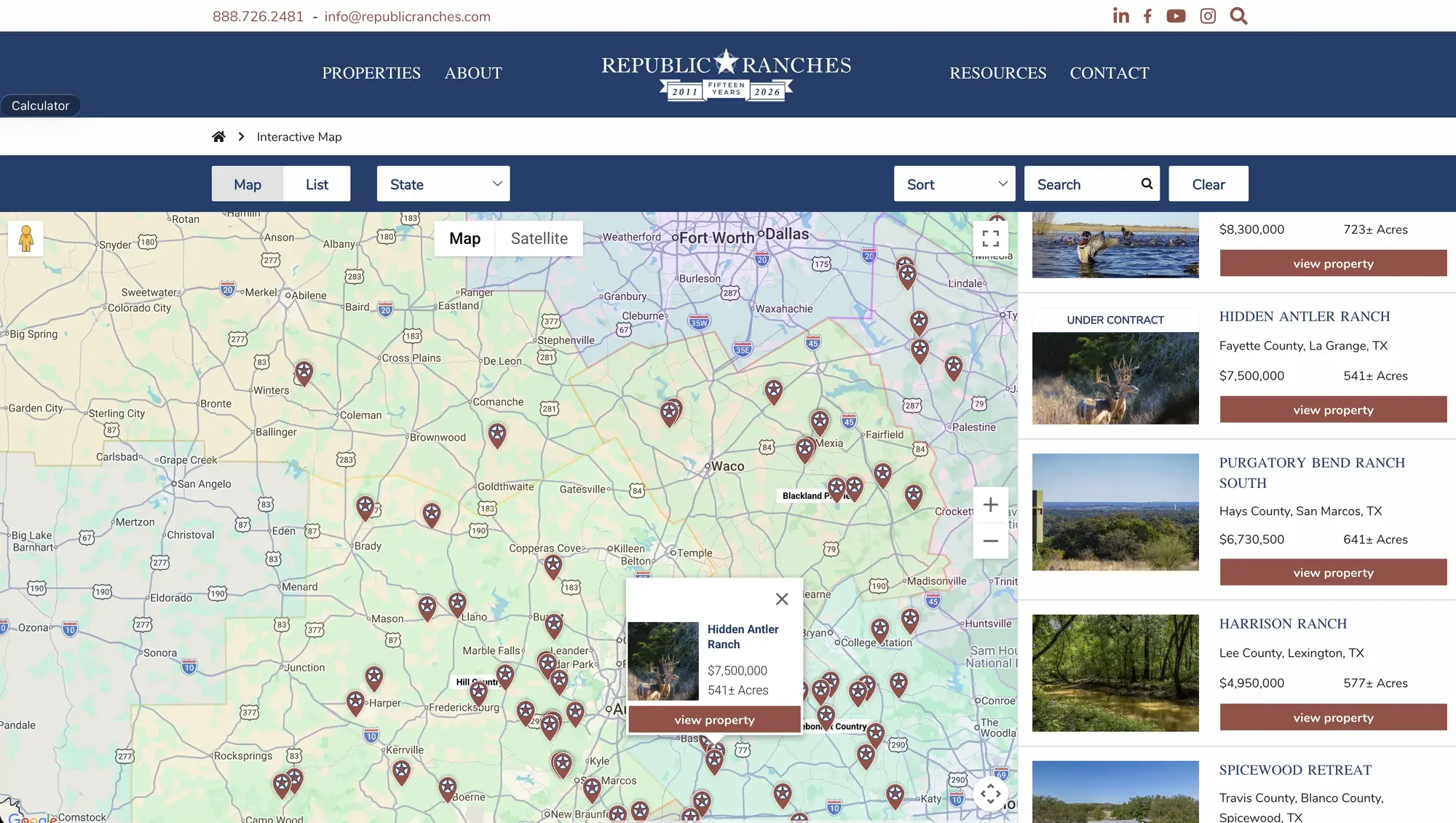Click the property marker near Boerne

(x=448, y=789)
